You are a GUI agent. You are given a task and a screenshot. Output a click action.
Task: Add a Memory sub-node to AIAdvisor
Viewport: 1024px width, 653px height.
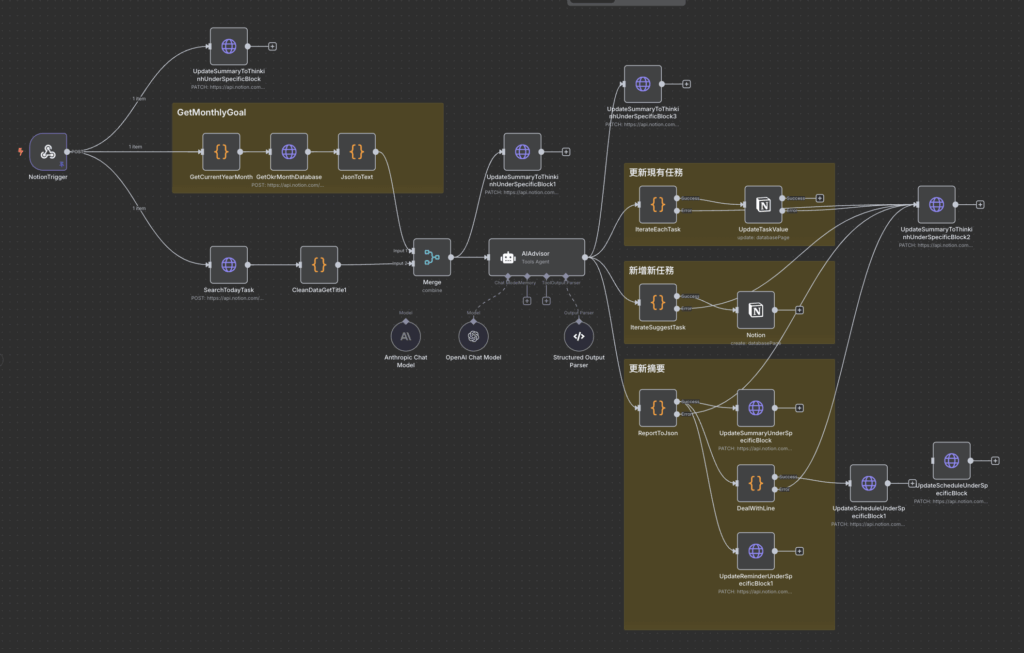click(x=527, y=301)
